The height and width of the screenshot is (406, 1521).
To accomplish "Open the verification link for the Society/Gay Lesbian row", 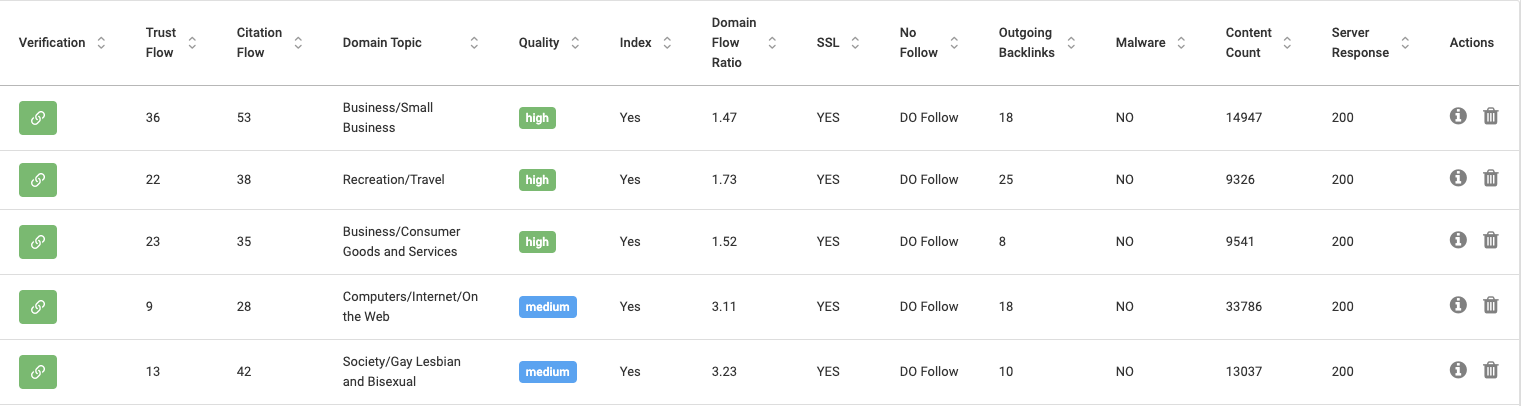I will 38,372.
